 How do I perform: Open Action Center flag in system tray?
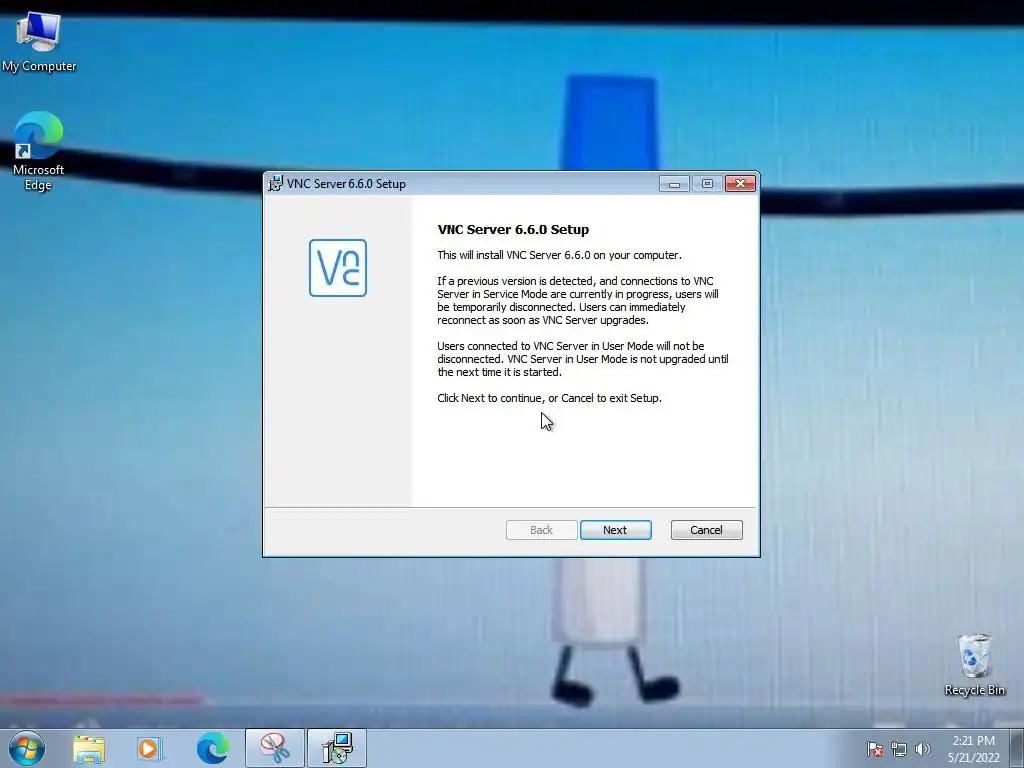click(874, 749)
